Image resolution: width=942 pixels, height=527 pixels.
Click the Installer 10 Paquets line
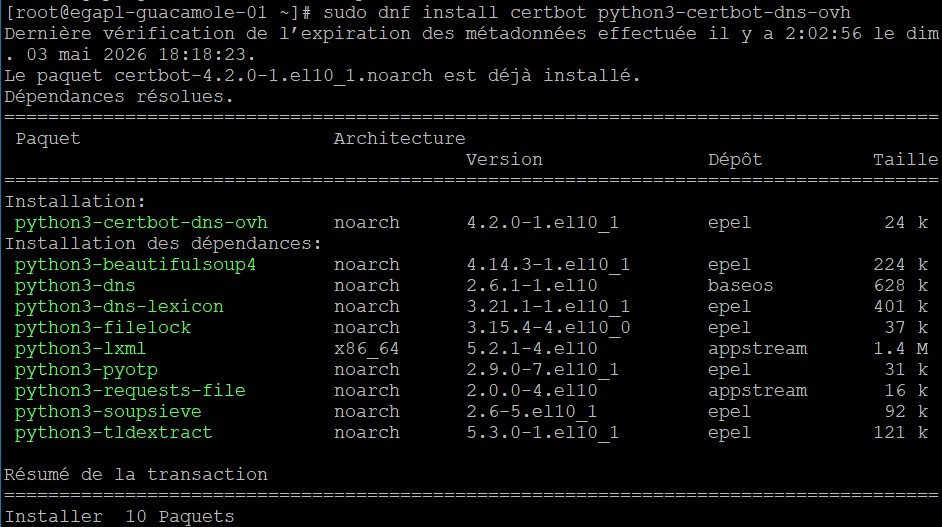[x=120, y=517]
